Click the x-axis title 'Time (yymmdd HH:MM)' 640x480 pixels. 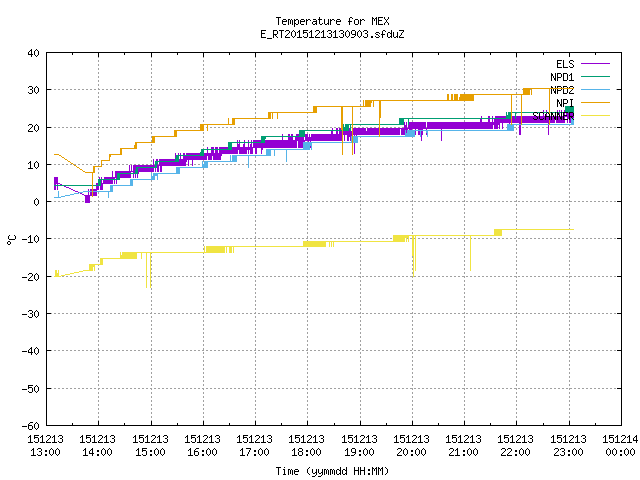[332, 471]
